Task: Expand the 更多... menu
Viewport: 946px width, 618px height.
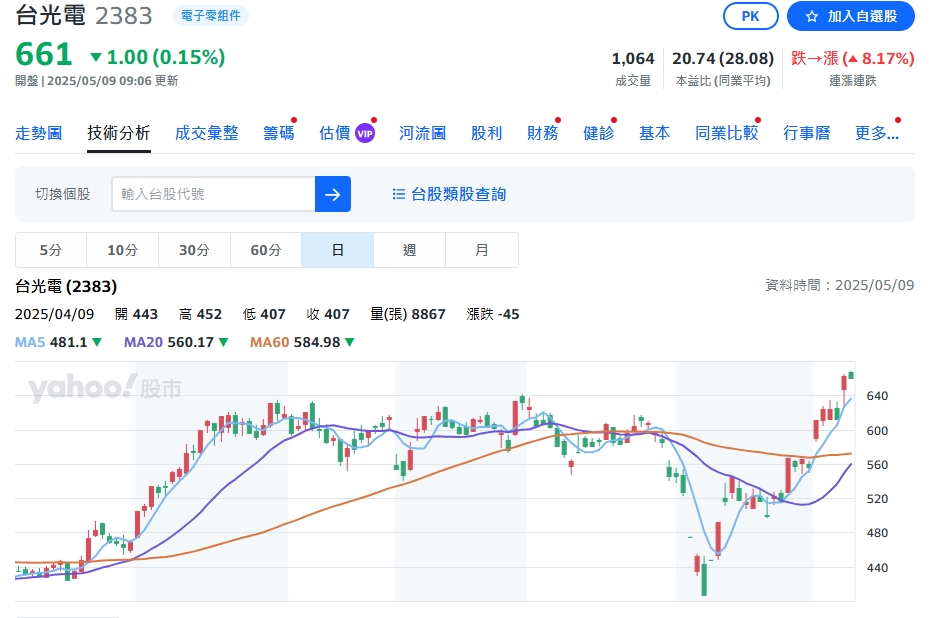Action: click(877, 133)
